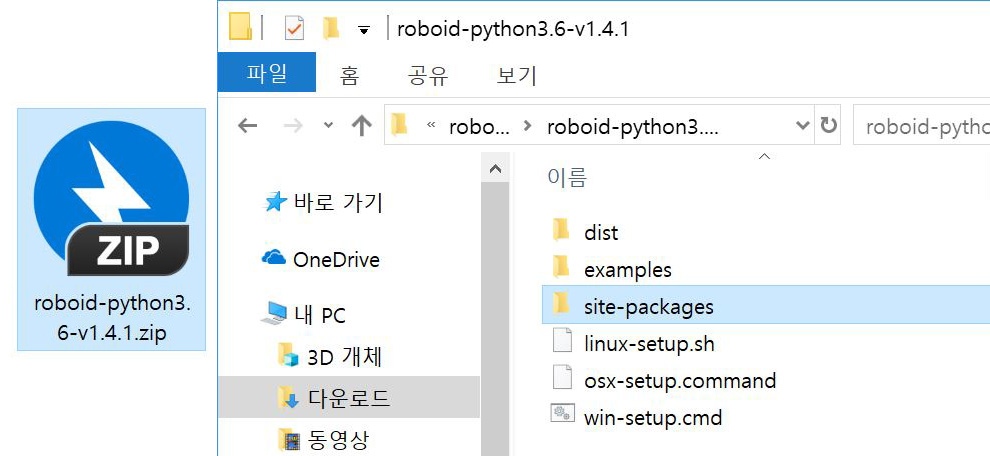Click the roboid-python3.... breadcrumb segment
Viewport: 990px width, 456px height.
633,127
